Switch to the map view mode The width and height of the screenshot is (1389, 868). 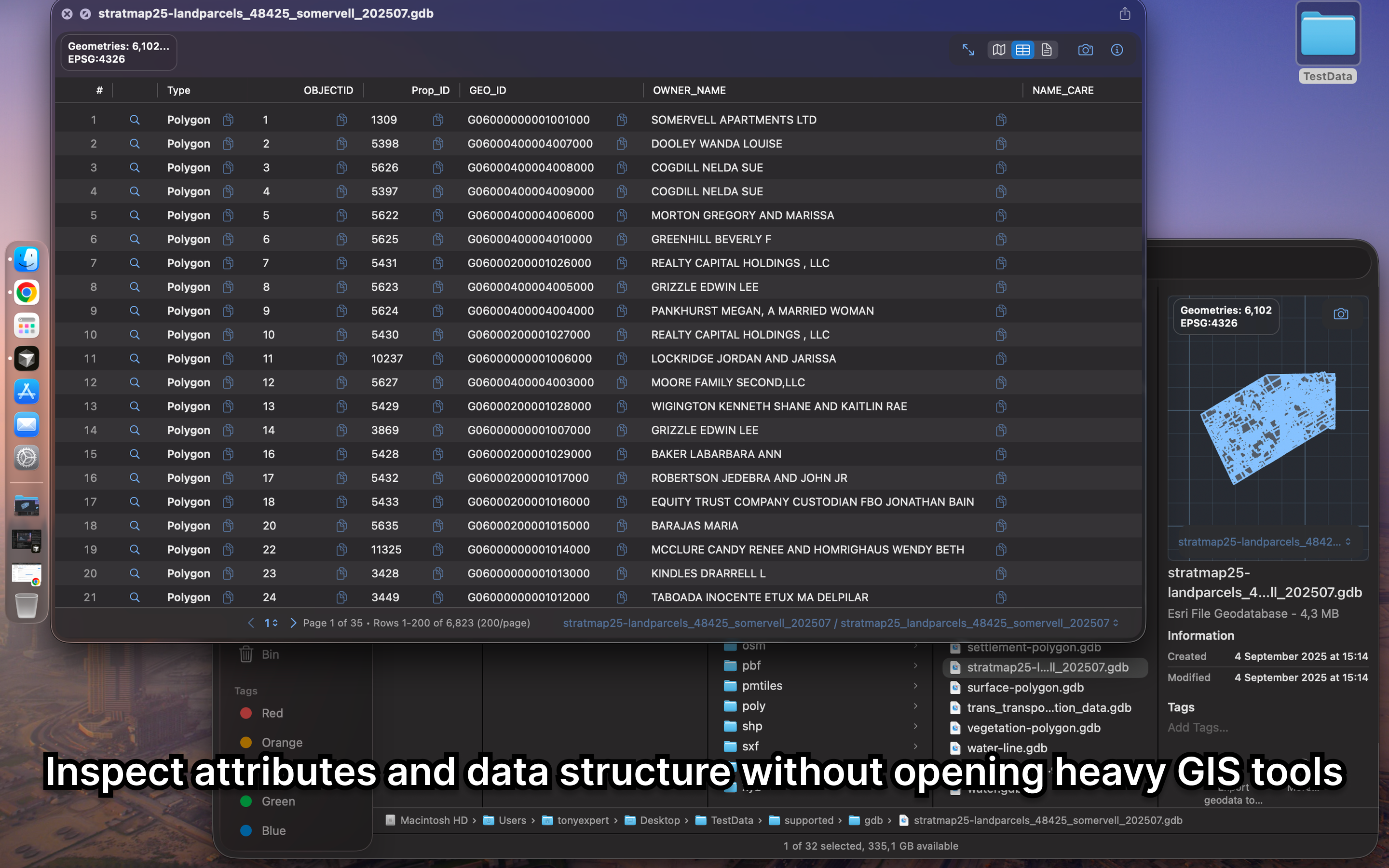pyautogui.click(x=999, y=50)
